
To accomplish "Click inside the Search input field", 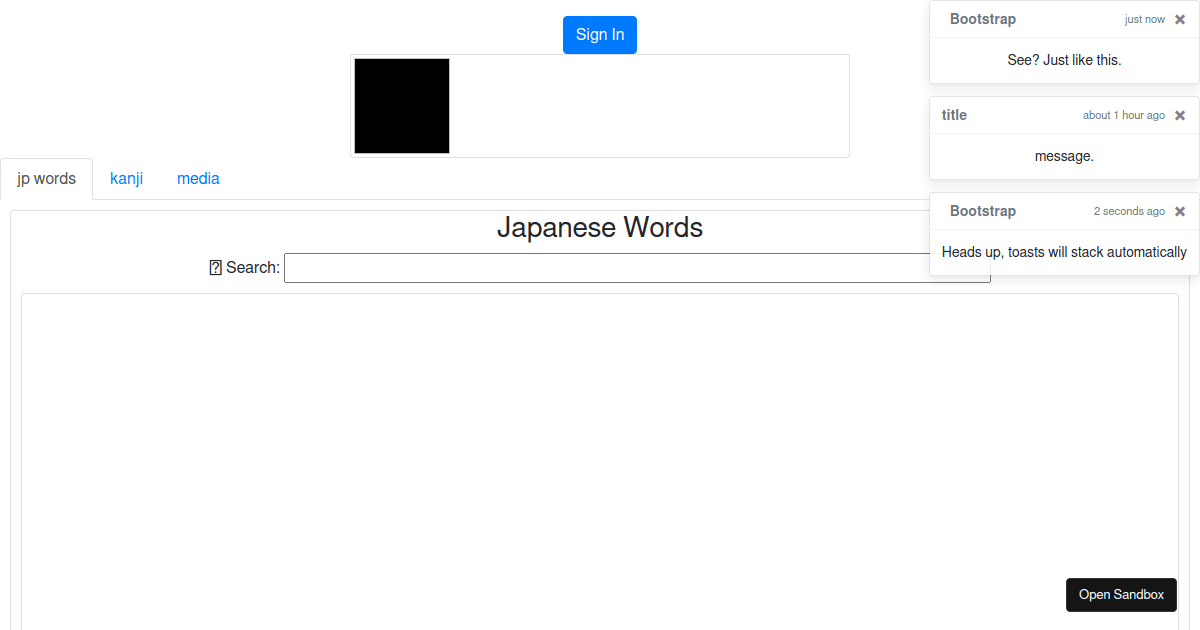I will tap(637, 267).
